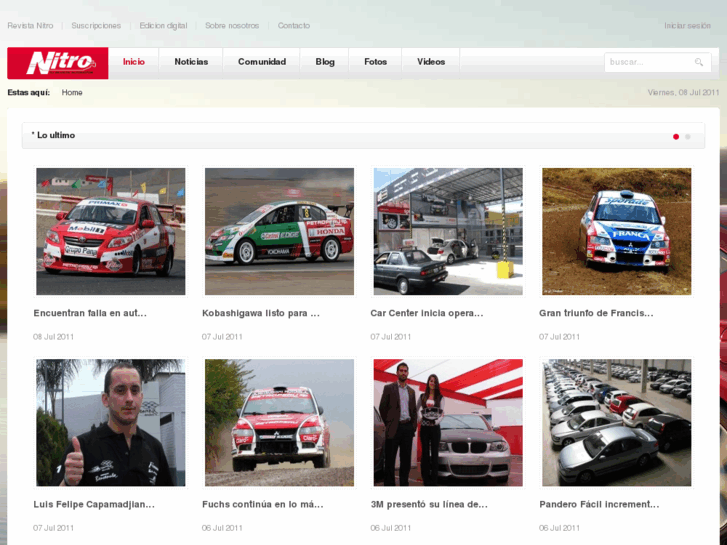Open the Contacto link
This screenshot has height=545, width=727.
tap(294, 26)
